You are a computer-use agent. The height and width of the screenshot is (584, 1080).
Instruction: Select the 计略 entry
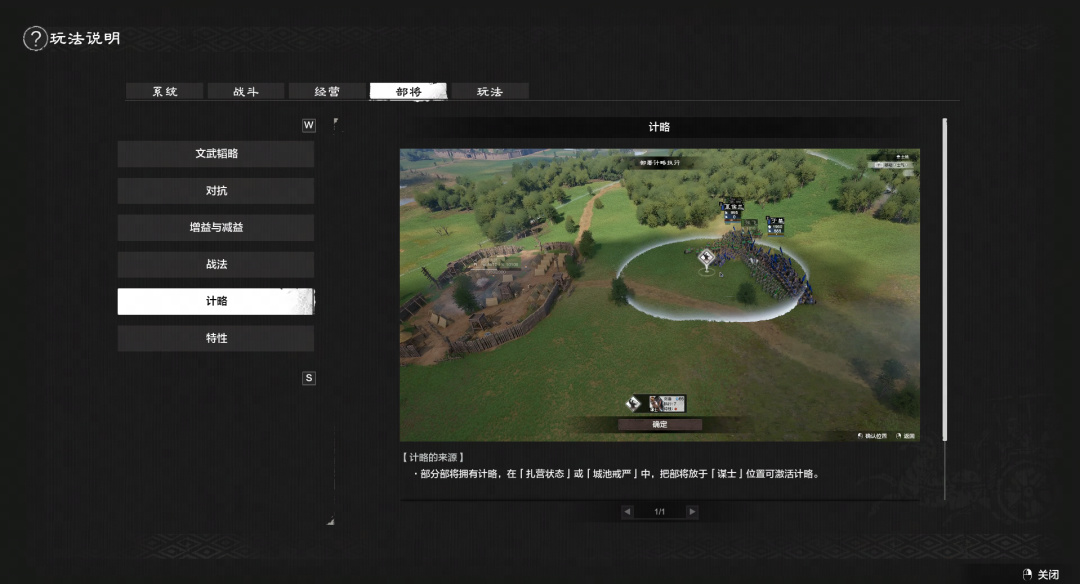tap(216, 301)
